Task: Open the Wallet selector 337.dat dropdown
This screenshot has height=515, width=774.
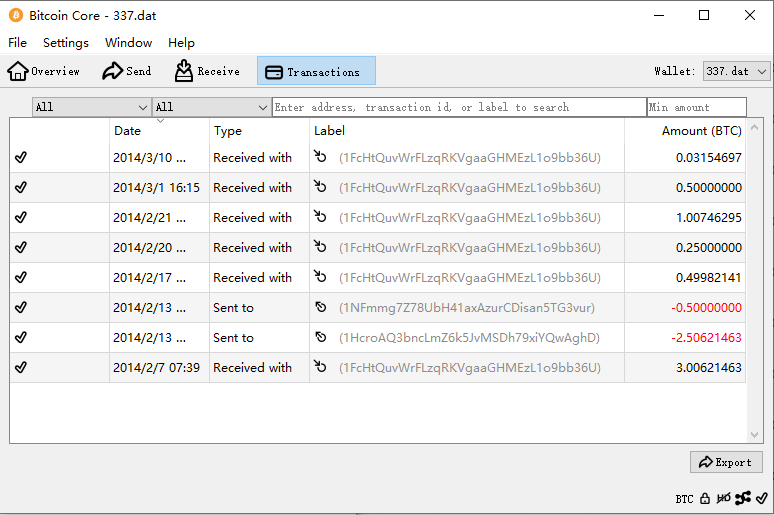Action: [736, 72]
